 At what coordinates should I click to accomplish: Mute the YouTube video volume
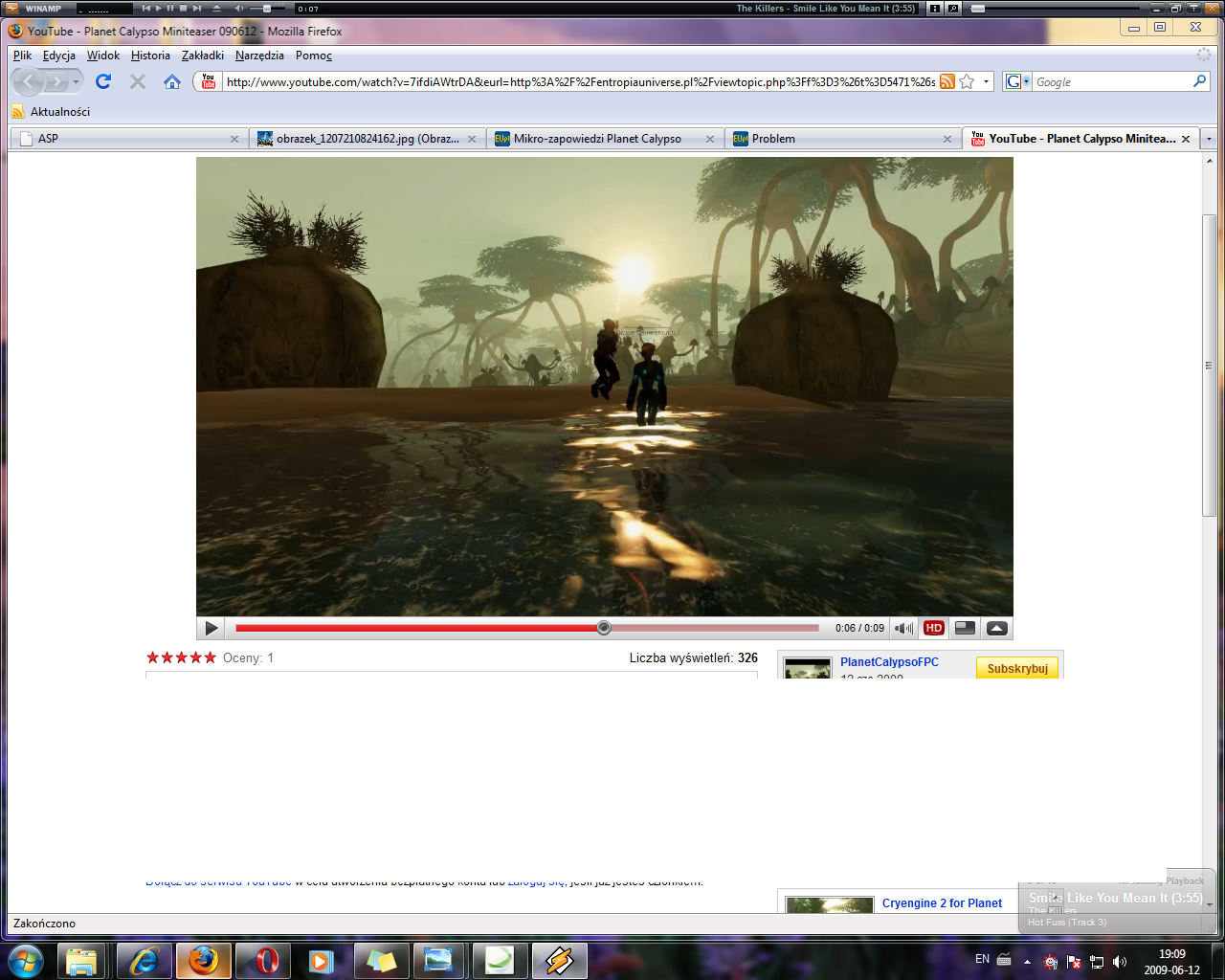pyautogui.click(x=902, y=629)
